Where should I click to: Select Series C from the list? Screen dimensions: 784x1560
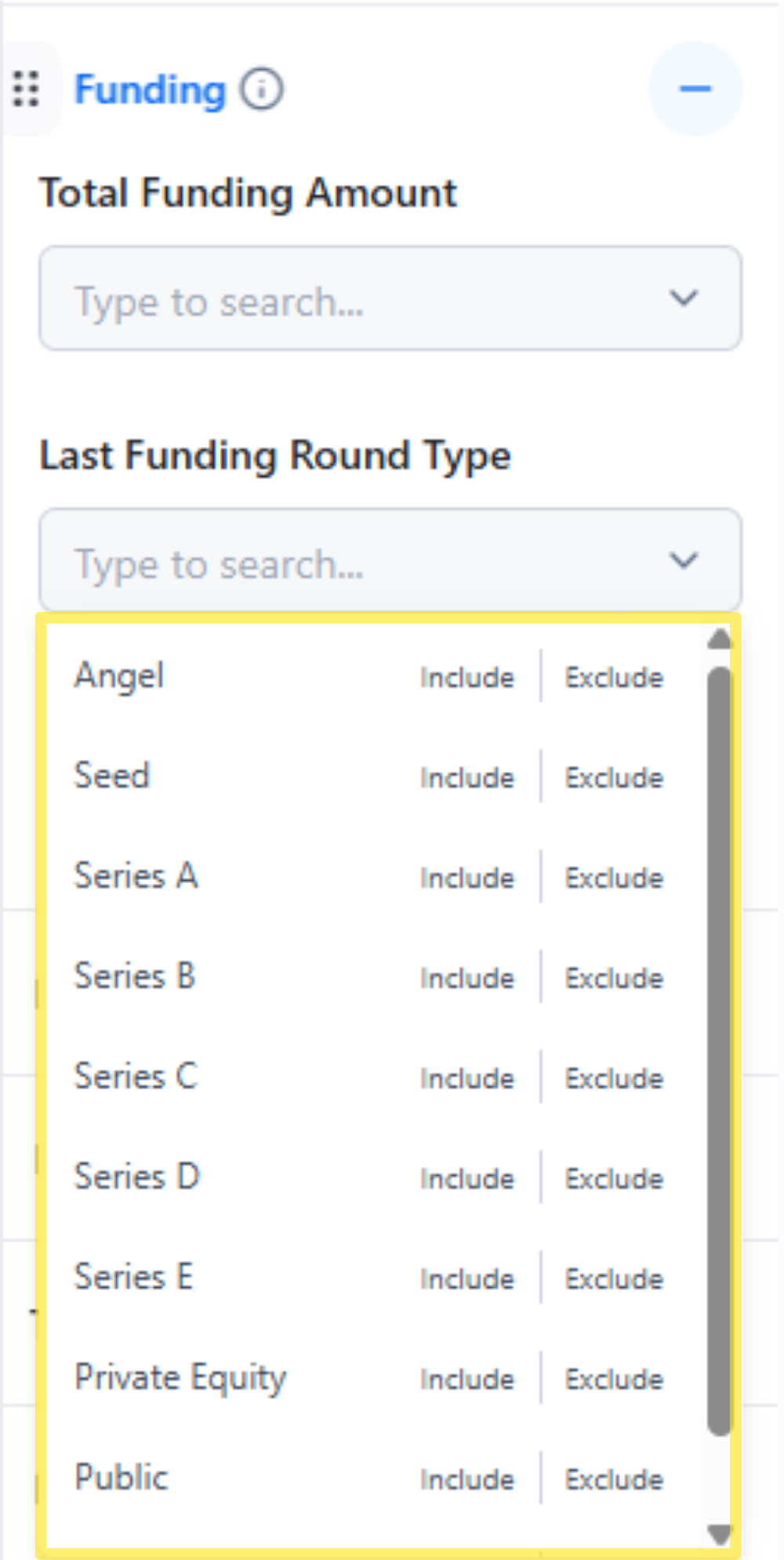(x=136, y=1077)
